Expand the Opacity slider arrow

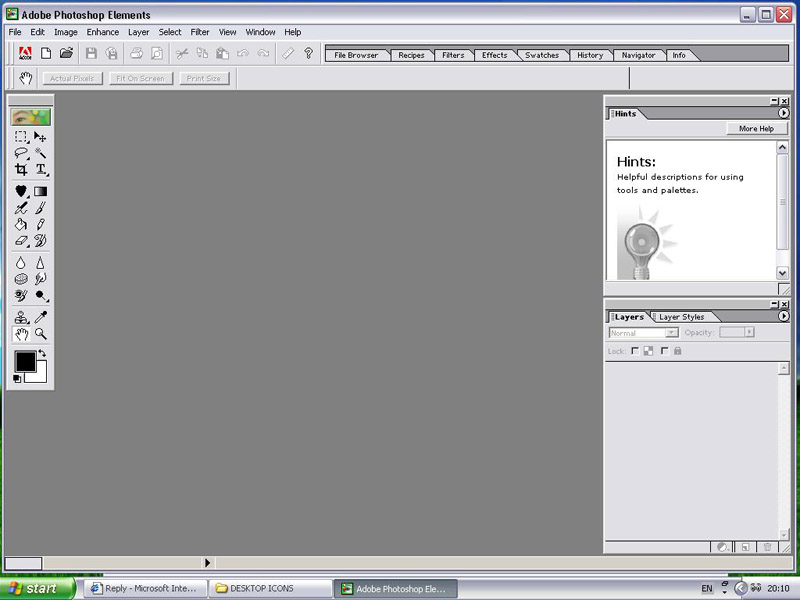750,333
